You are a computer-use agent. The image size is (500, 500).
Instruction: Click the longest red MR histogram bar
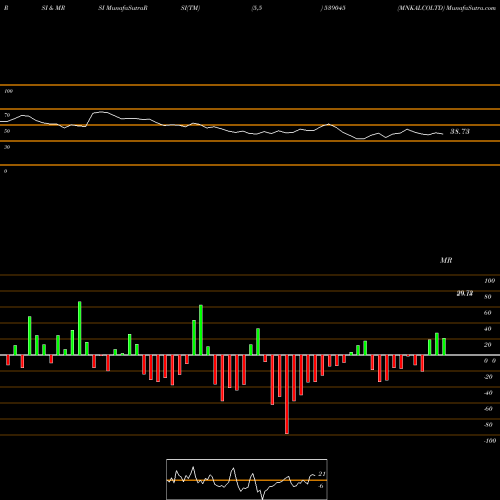click(x=287, y=394)
